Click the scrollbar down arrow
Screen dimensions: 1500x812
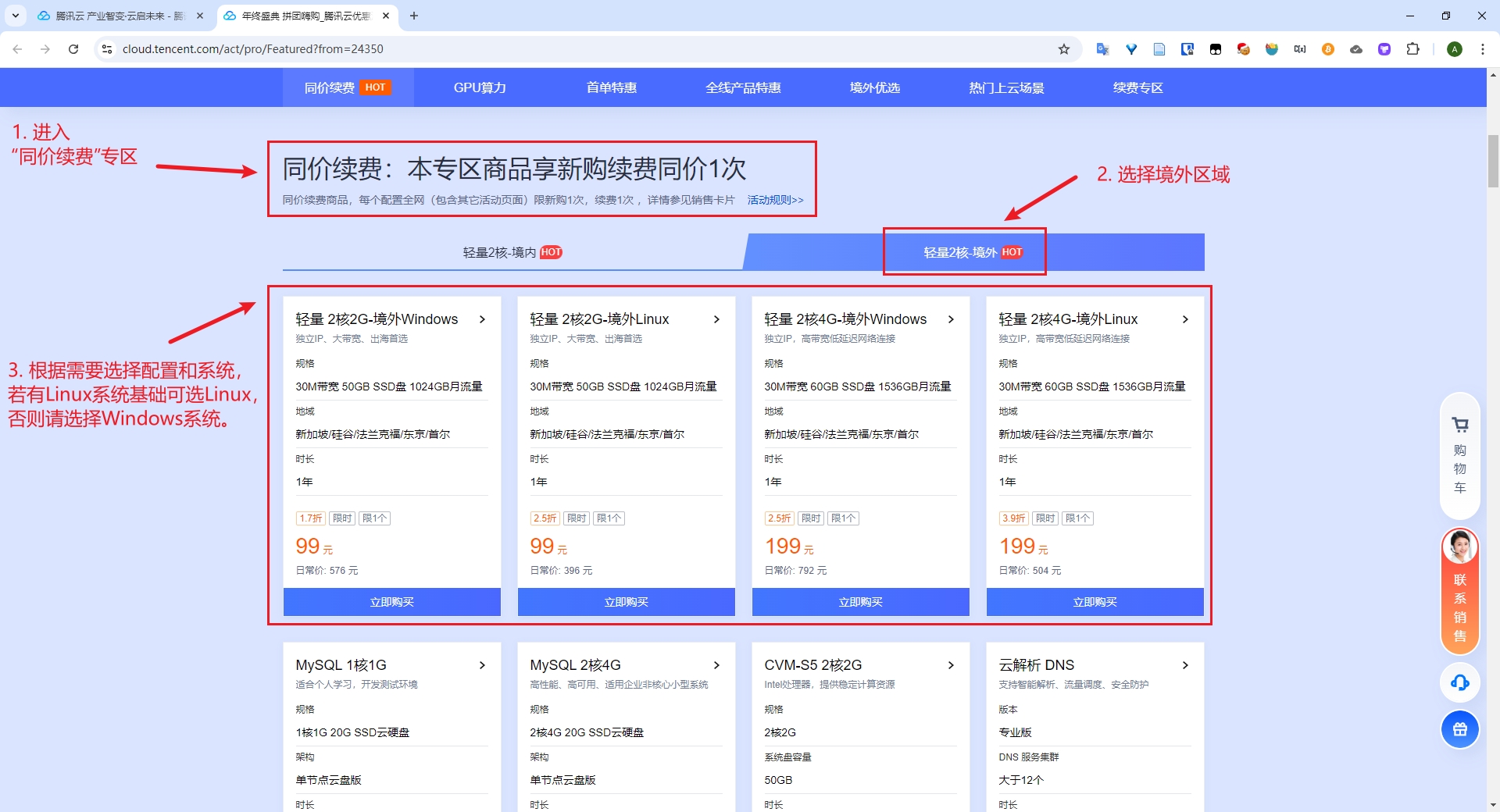coord(1493,804)
